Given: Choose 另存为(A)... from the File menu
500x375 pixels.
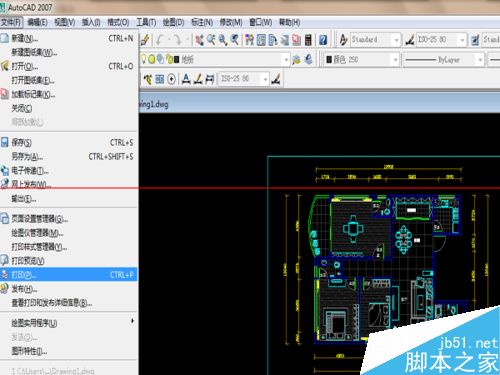Looking at the screenshot, I should click(x=69, y=157).
